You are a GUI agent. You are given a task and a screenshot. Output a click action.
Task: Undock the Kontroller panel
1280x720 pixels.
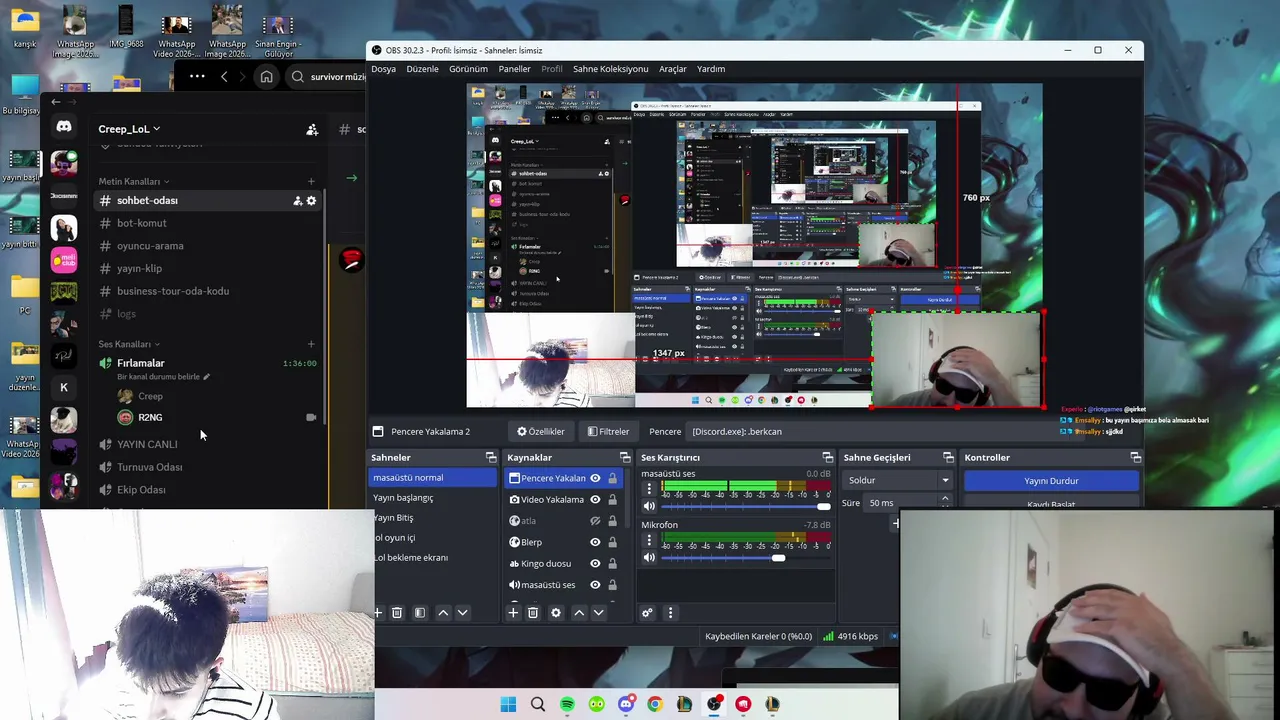[x=1135, y=458]
